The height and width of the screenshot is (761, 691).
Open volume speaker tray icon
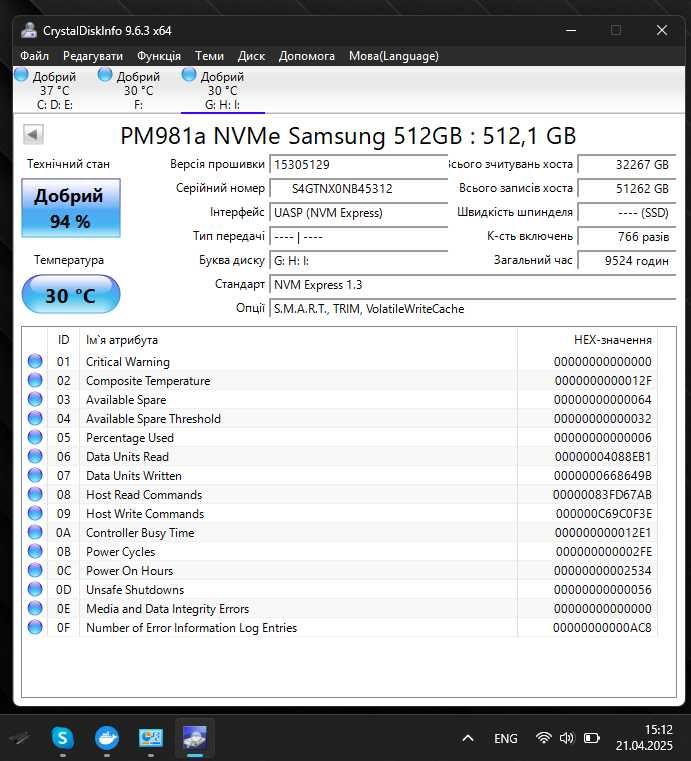point(567,738)
